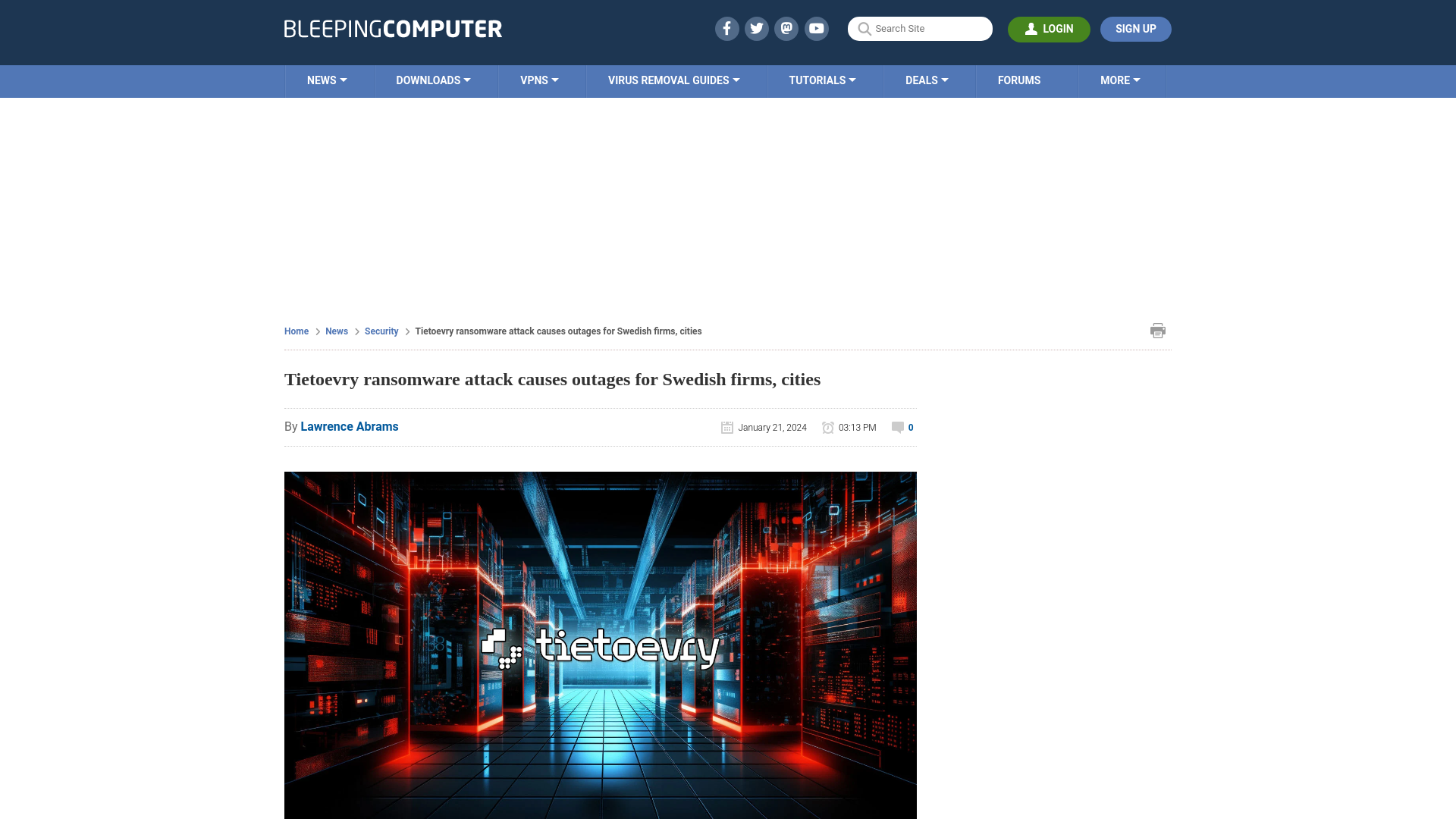Click the Mastodon social media icon
This screenshot has width=1456, height=819.
click(787, 28)
